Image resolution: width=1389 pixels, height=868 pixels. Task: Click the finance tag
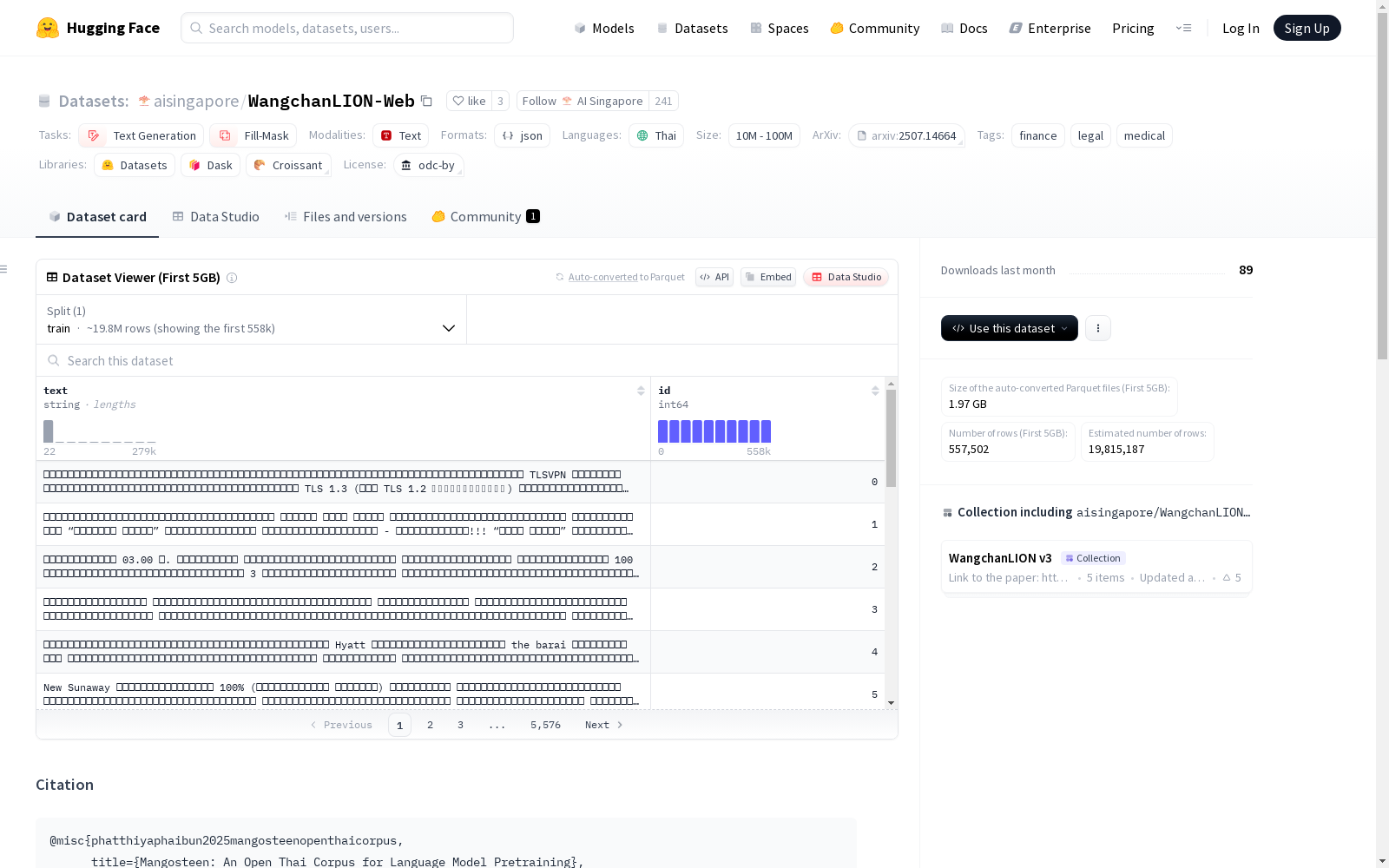[1038, 135]
